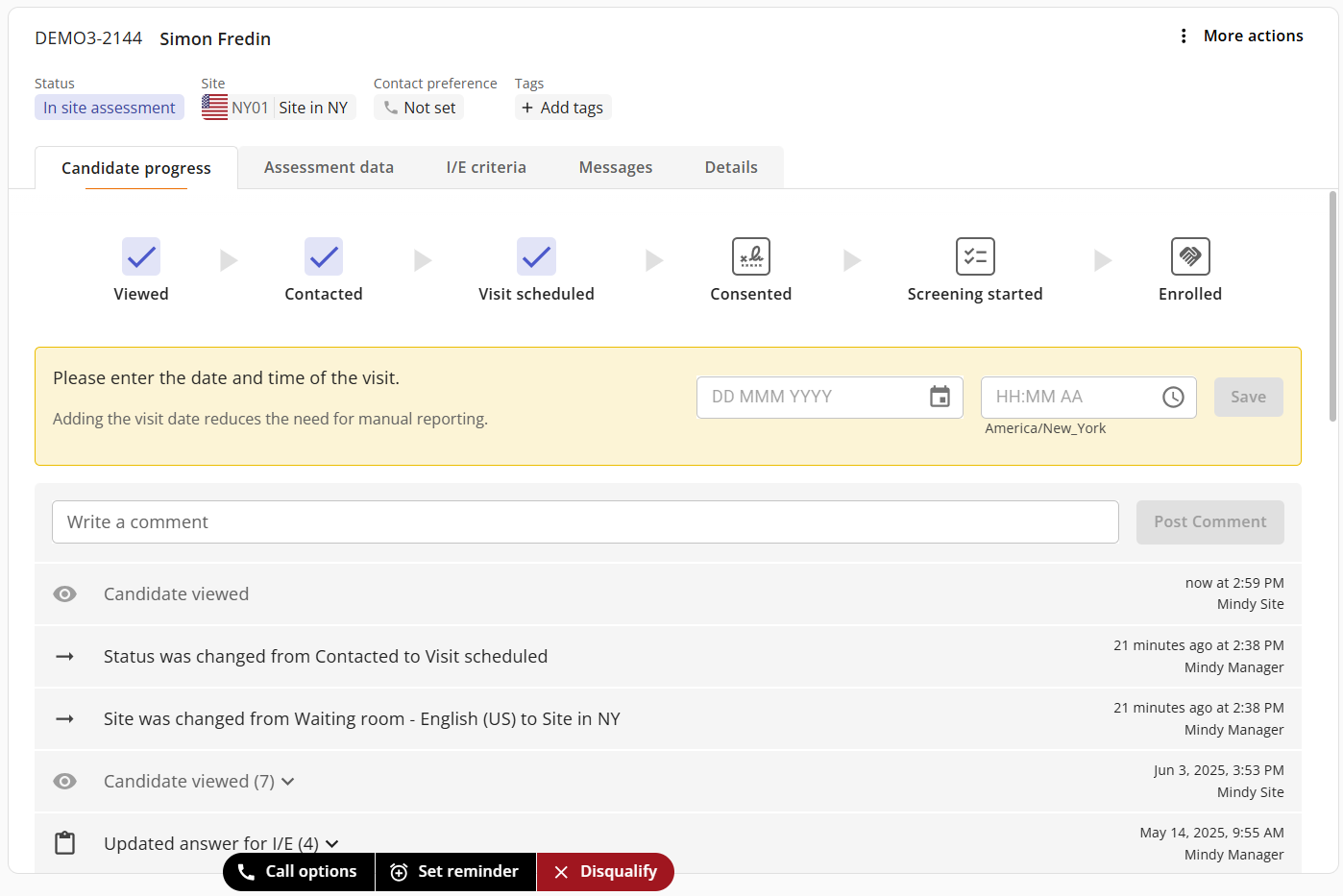
Task: Click the phone icon in Call options
Action: pos(246,872)
